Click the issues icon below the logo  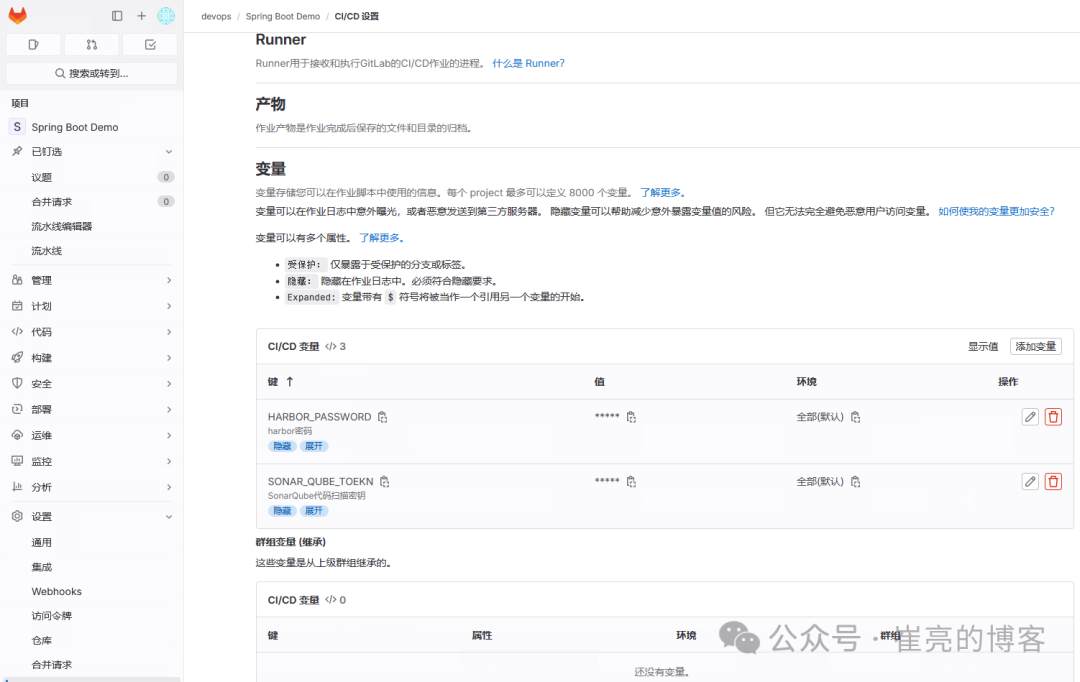(32, 44)
